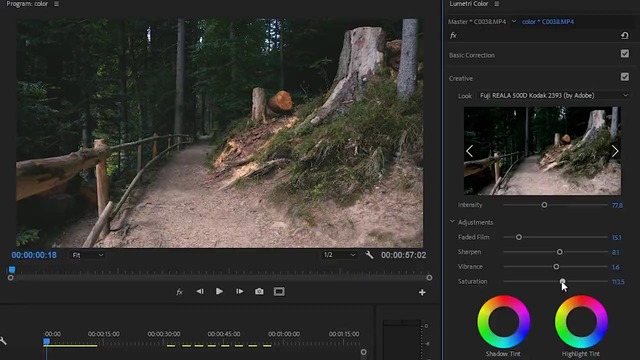Click the right zoom scroll bar handle

pos(429,278)
